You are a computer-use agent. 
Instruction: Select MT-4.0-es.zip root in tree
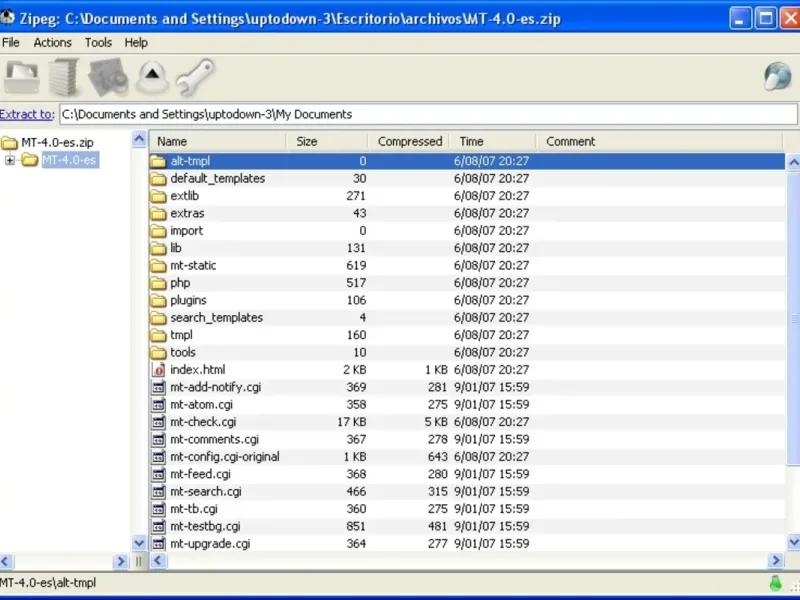coord(57,142)
